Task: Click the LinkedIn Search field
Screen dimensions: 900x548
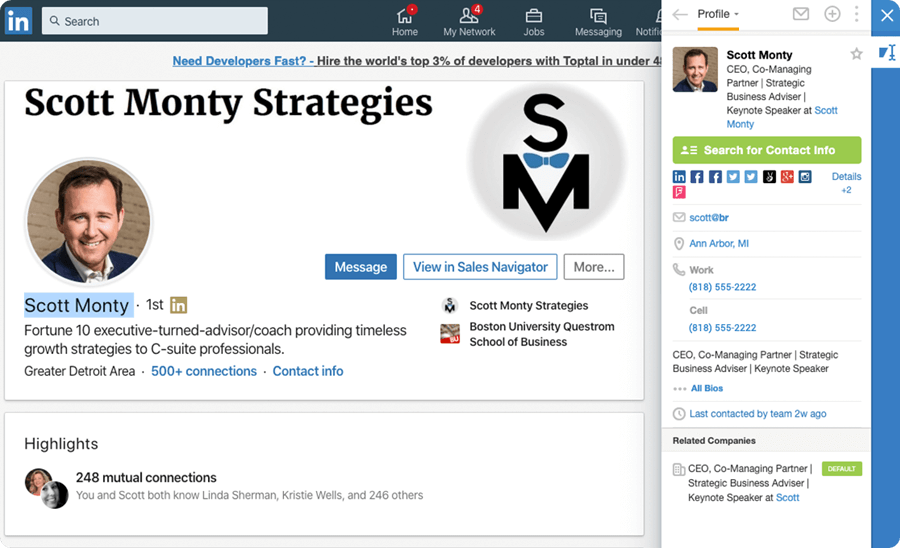Action: (x=155, y=21)
